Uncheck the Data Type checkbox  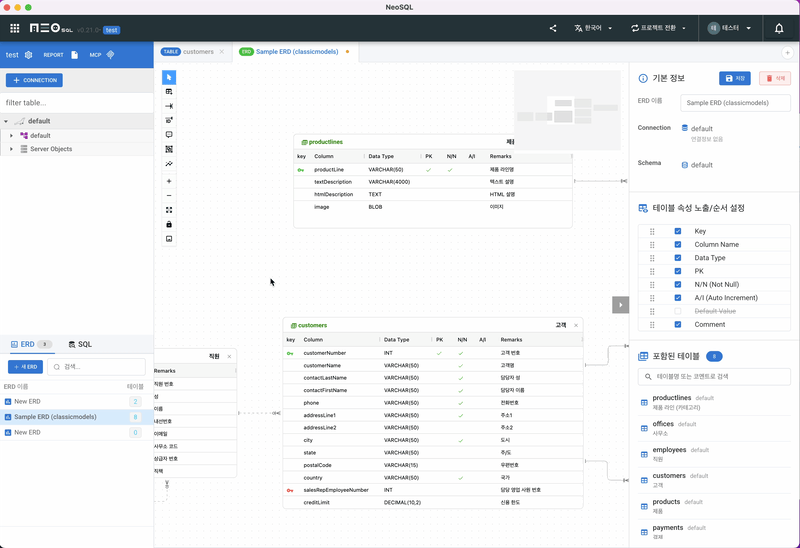coord(677,258)
